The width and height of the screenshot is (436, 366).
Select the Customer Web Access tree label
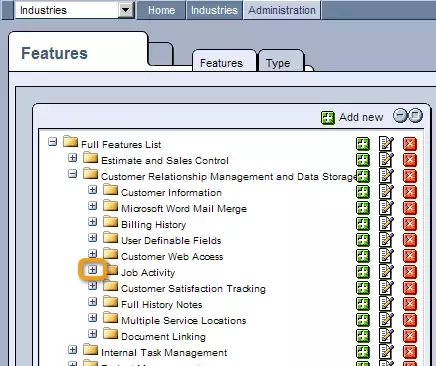click(x=172, y=256)
